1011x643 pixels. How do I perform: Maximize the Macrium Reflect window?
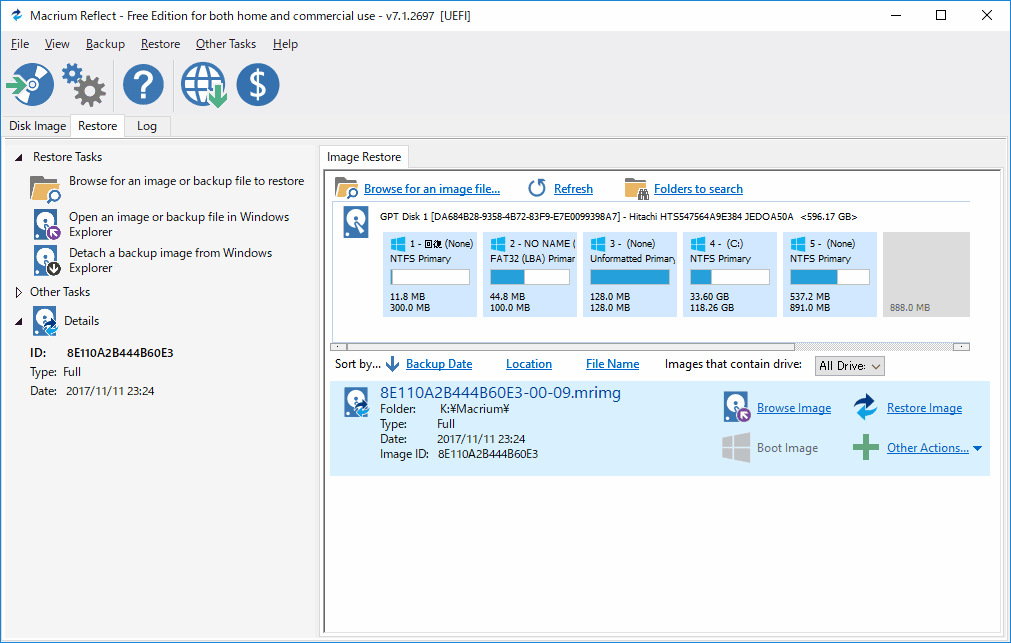941,15
